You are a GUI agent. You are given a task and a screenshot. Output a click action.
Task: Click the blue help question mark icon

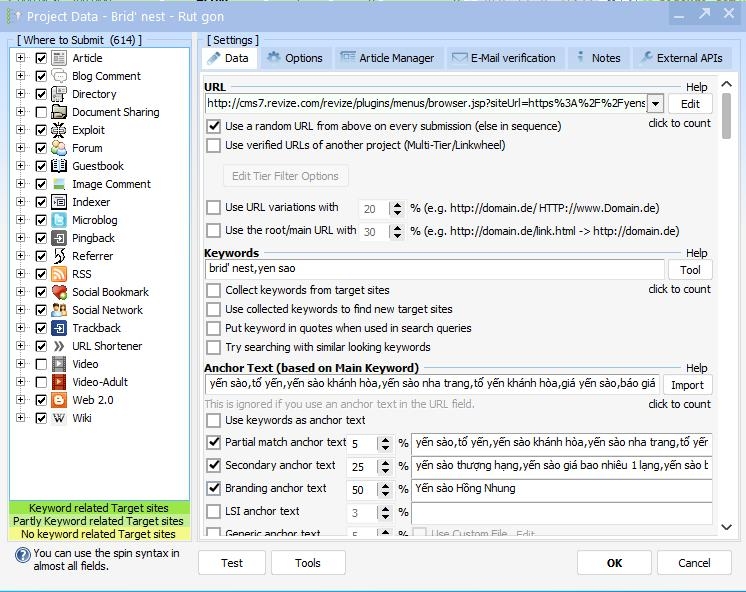[22, 555]
